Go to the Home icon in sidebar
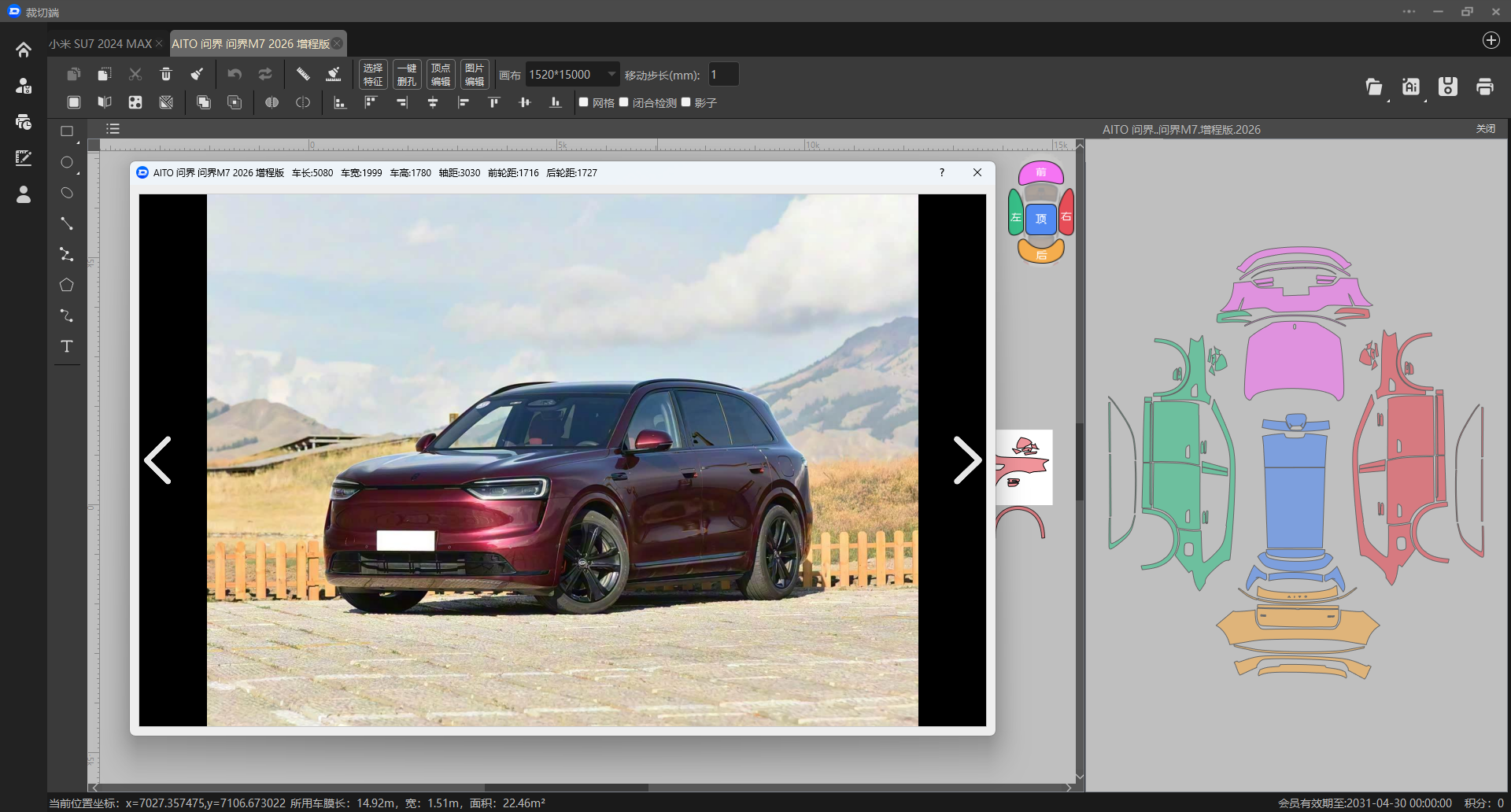Screen dimensions: 1511x812 point(24,50)
